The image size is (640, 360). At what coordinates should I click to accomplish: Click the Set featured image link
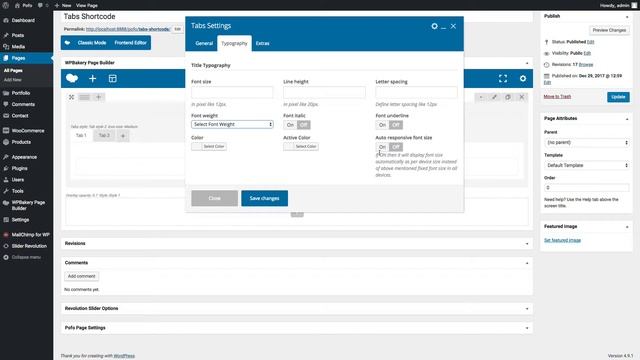pos(562,240)
